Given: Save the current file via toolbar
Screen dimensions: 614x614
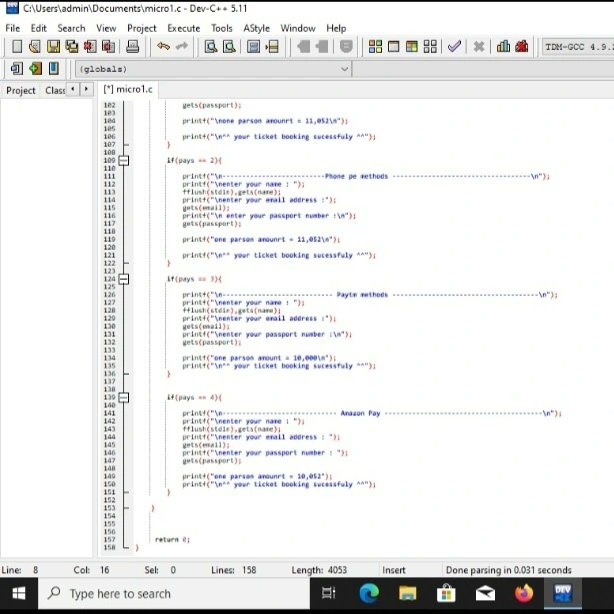Looking at the screenshot, I should 53,47.
